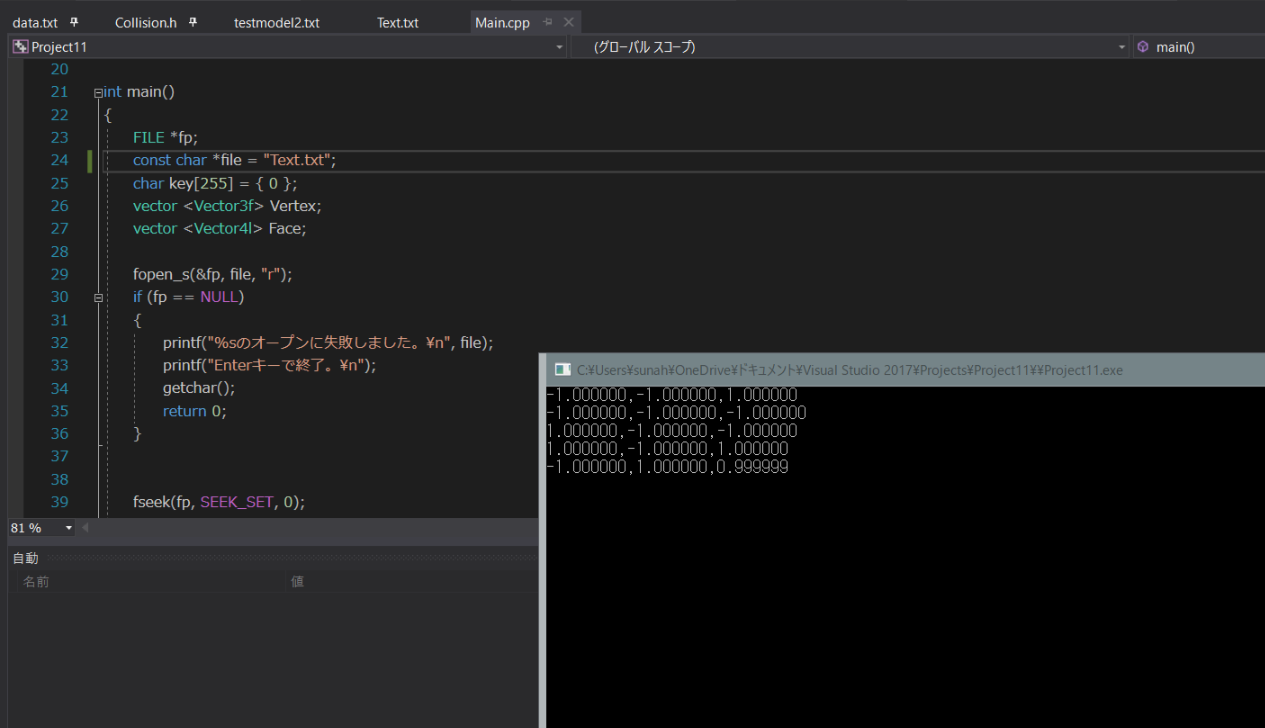Screen dimensions: 1265x728
Task: Click console output -1.000000,-1.000000,1.000000 first line
Action: (x=672, y=395)
